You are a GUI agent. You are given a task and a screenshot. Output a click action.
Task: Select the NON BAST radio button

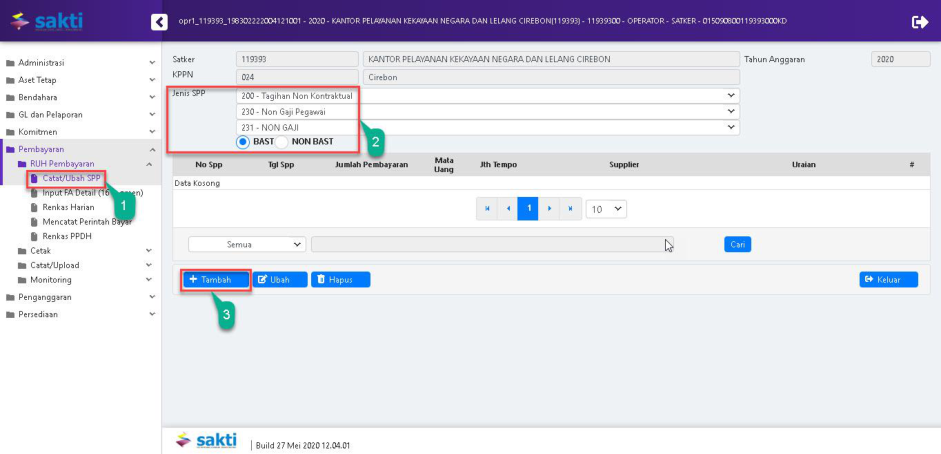(x=283, y=142)
